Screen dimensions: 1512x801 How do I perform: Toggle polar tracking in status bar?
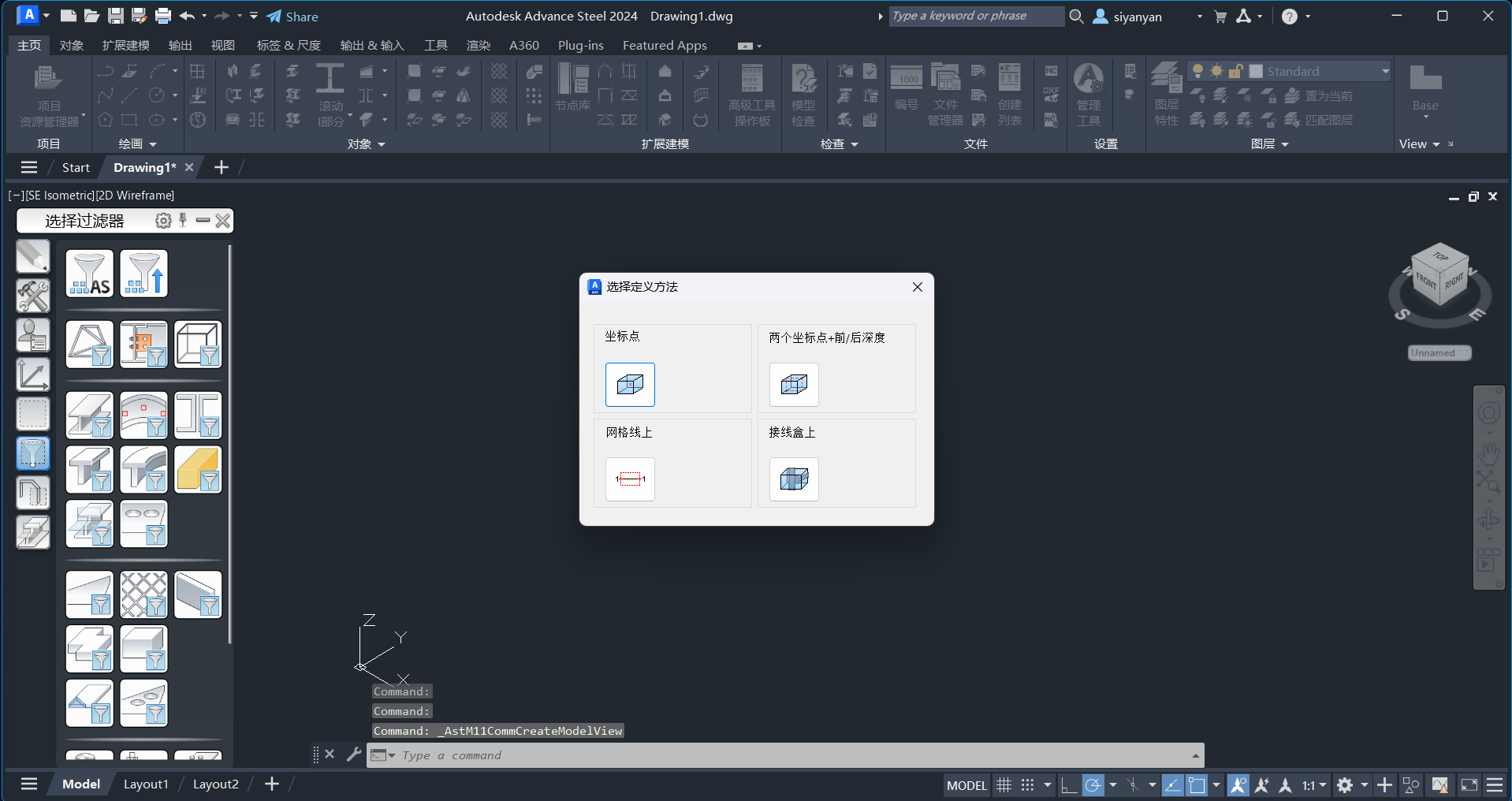(1093, 785)
